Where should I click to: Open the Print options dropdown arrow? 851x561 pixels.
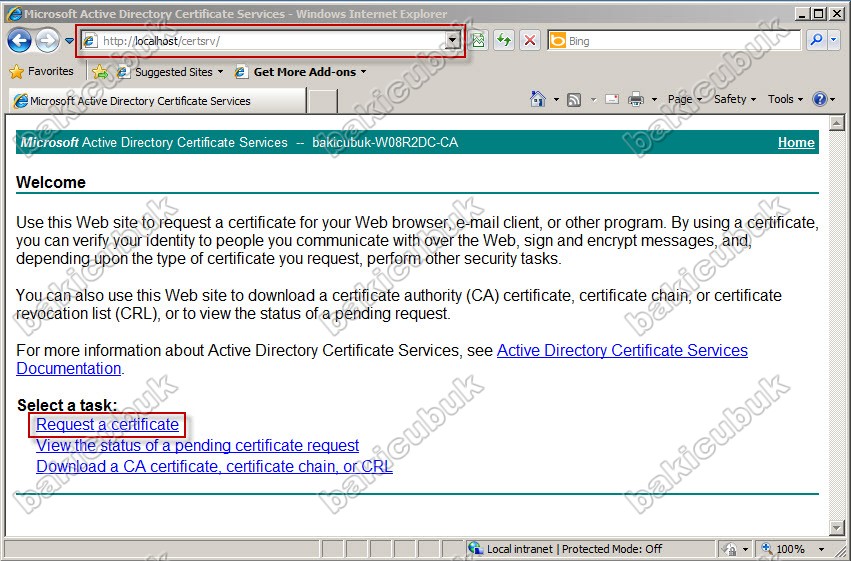tap(654, 100)
